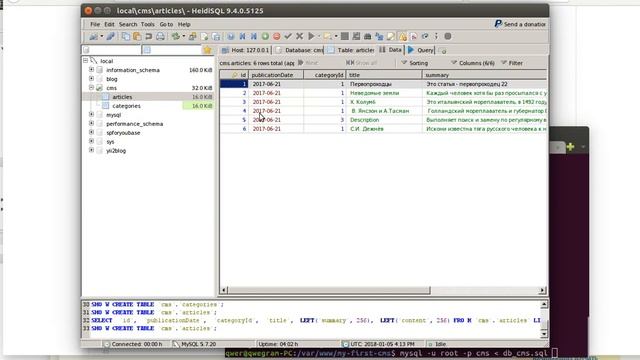Click the blue Help toolbar icon
Screen dimensions: 640x360
click(x=231, y=37)
